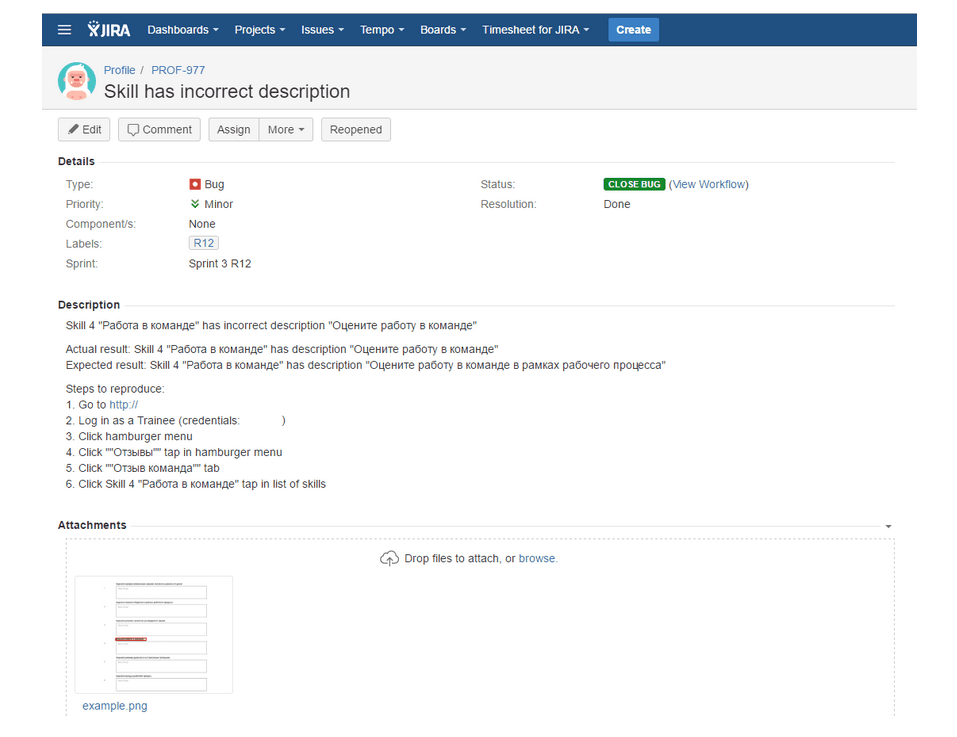Expand the Boards dropdown
957x737 pixels.
[x=443, y=30]
